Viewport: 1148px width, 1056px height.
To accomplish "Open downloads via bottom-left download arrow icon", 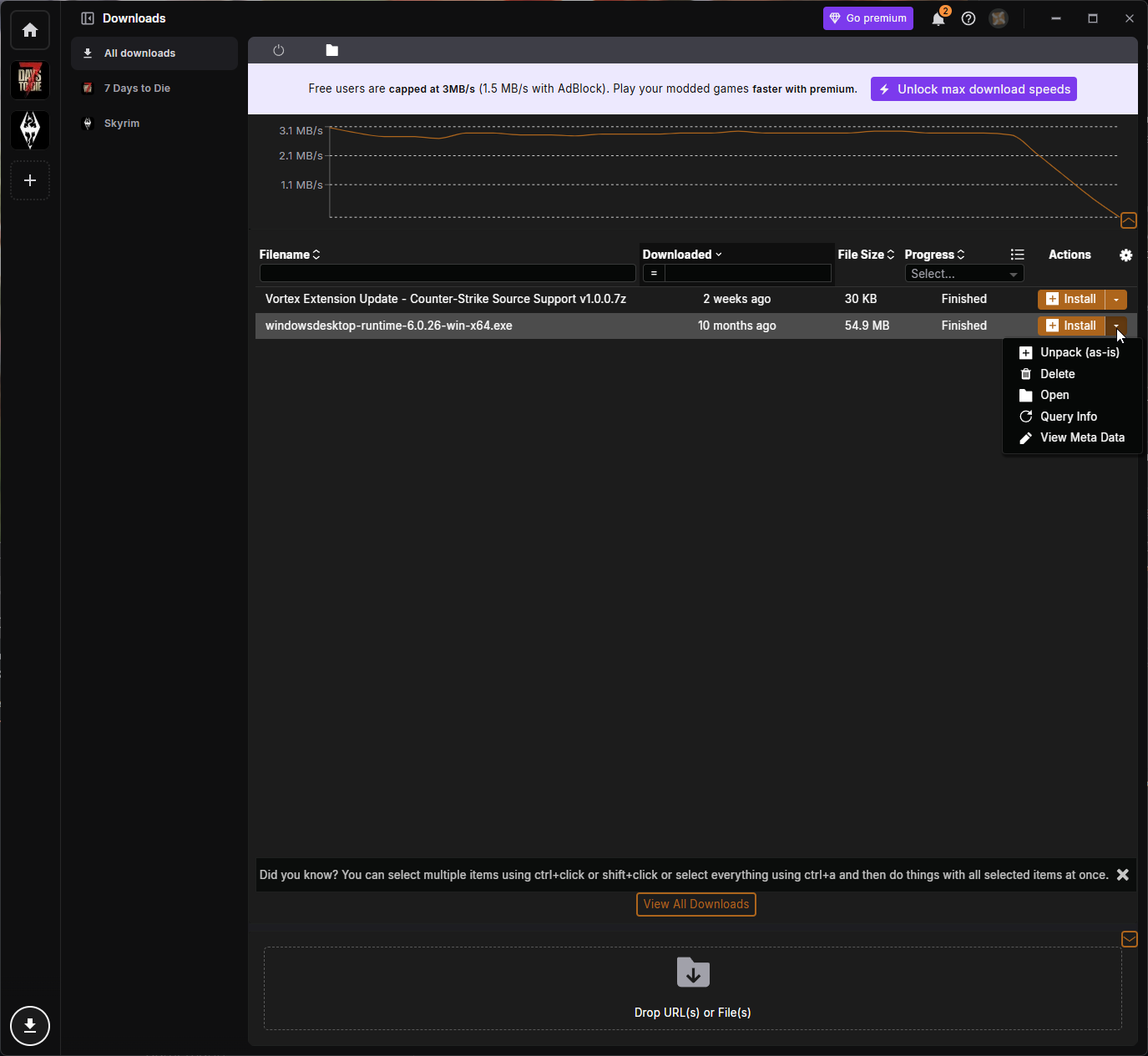I will pyautogui.click(x=30, y=1026).
